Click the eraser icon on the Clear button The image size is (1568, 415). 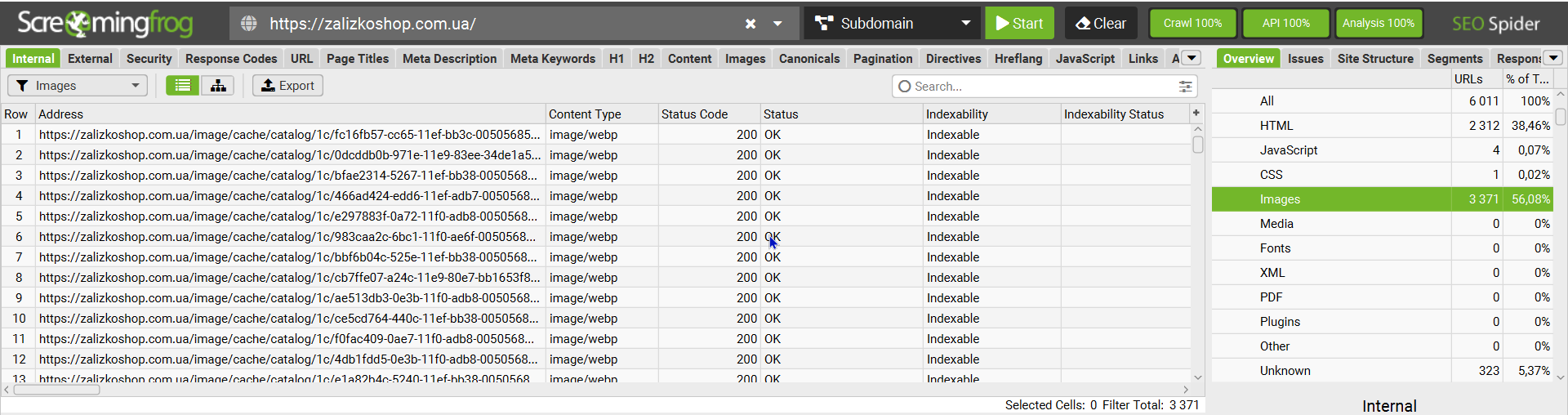click(1083, 24)
